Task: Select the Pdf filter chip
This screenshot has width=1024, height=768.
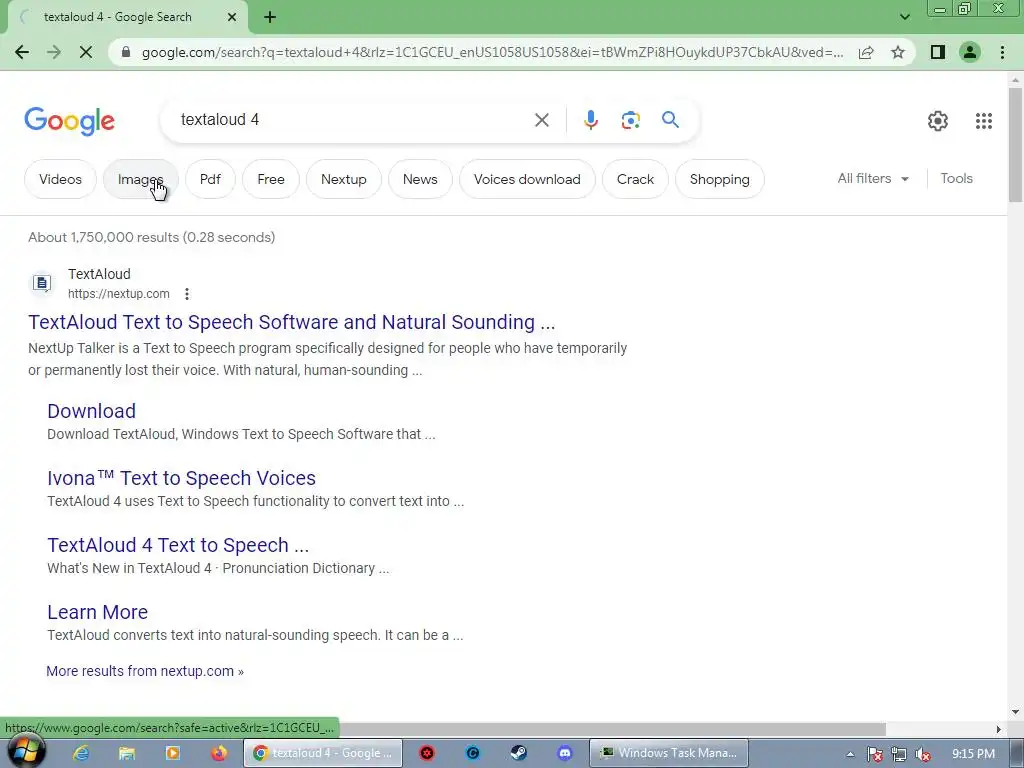Action: click(x=210, y=179)
